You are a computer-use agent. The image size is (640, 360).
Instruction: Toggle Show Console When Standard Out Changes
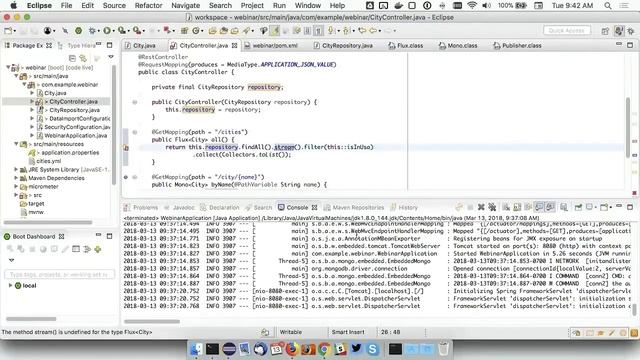point(539,207)
